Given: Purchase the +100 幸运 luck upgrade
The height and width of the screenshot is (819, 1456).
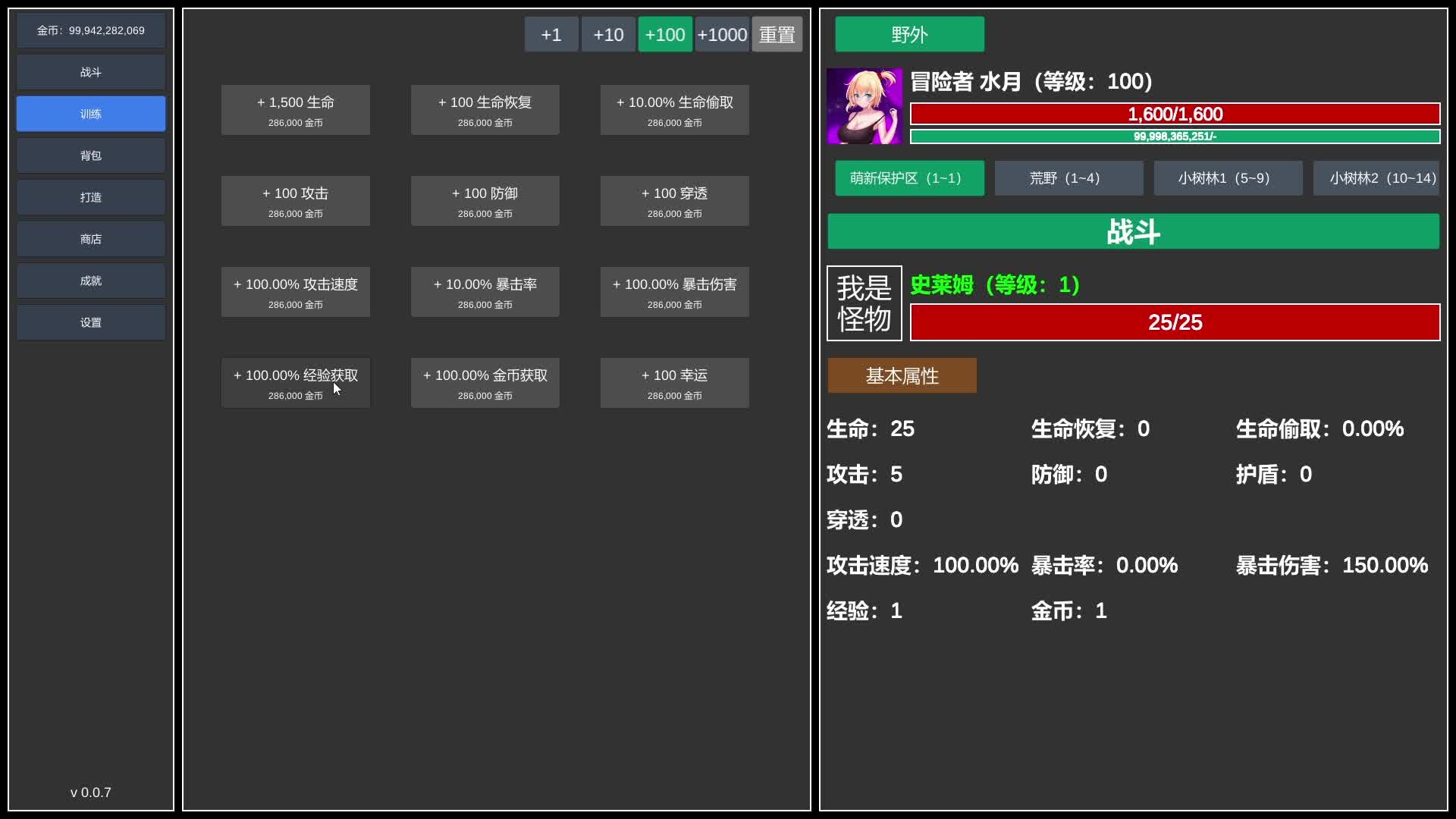Looking at the screenshot, I should click(675, 383).
